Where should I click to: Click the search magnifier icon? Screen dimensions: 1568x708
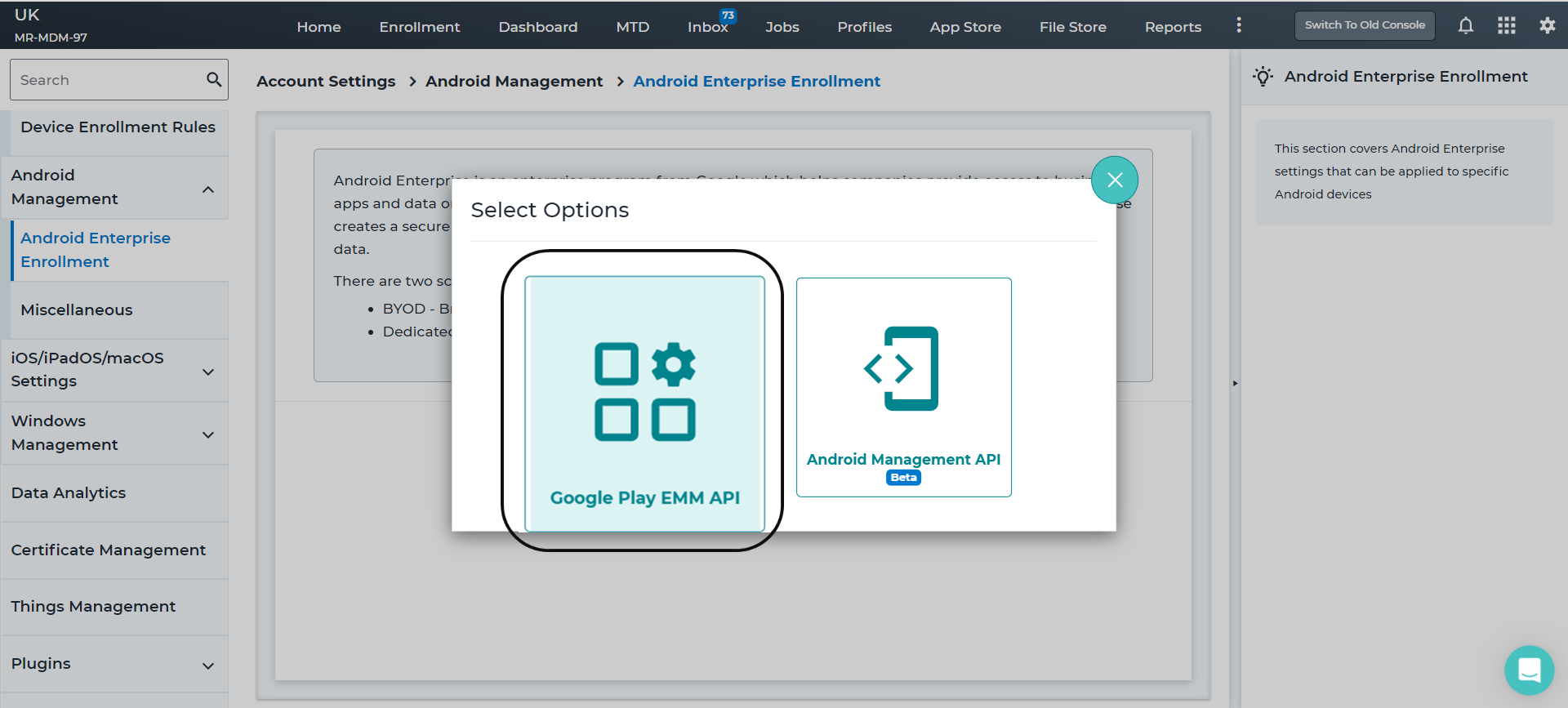(x=214, y=79)
